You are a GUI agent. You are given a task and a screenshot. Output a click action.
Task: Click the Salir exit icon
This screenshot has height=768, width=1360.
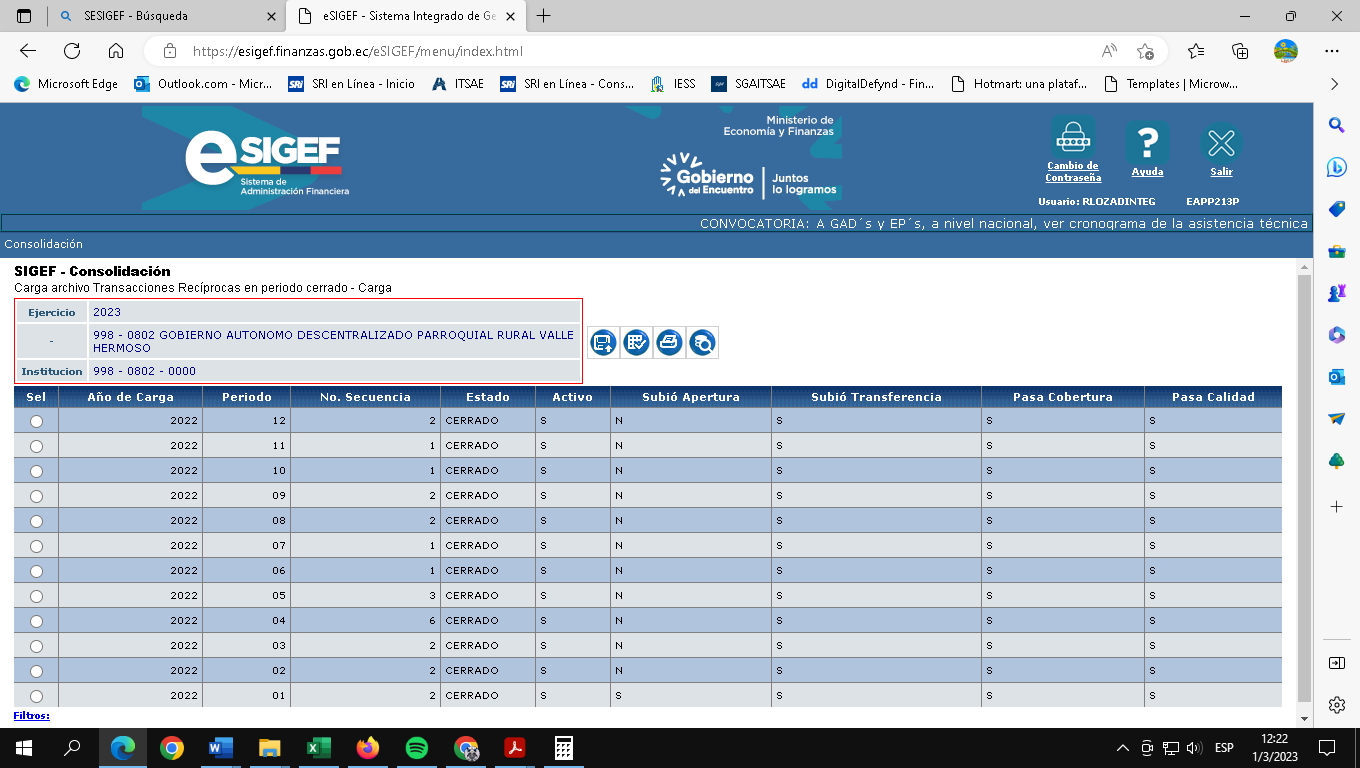click(x=1221, y=143)
